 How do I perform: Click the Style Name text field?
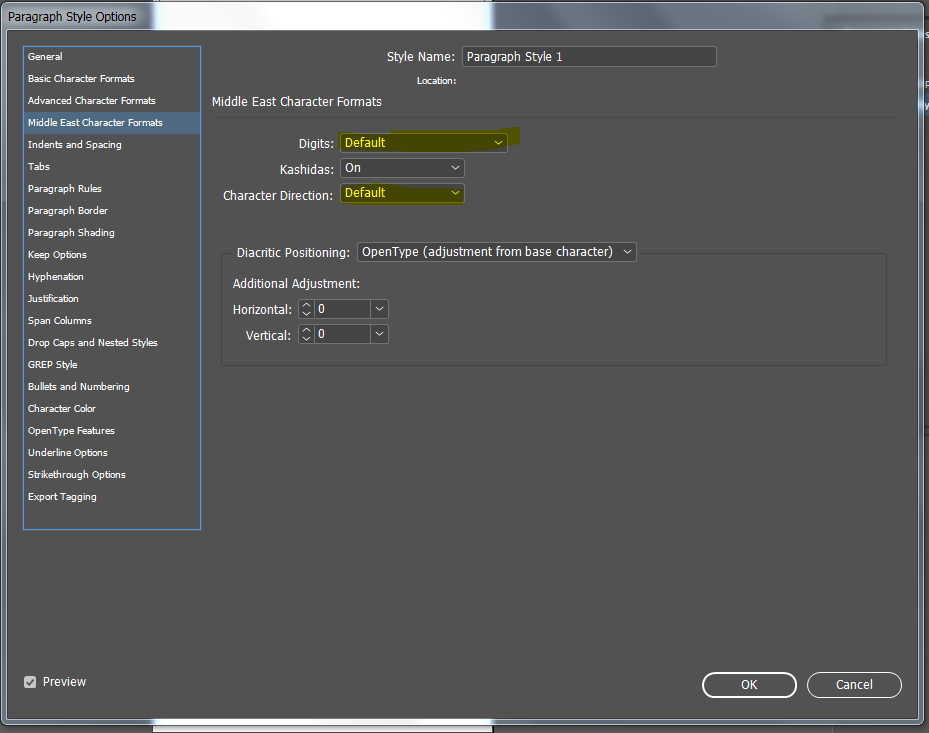point(589,57)
